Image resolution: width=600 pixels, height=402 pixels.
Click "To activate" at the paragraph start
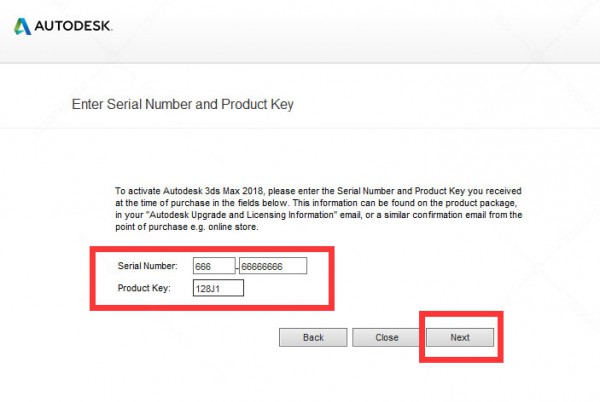[136, 189]
